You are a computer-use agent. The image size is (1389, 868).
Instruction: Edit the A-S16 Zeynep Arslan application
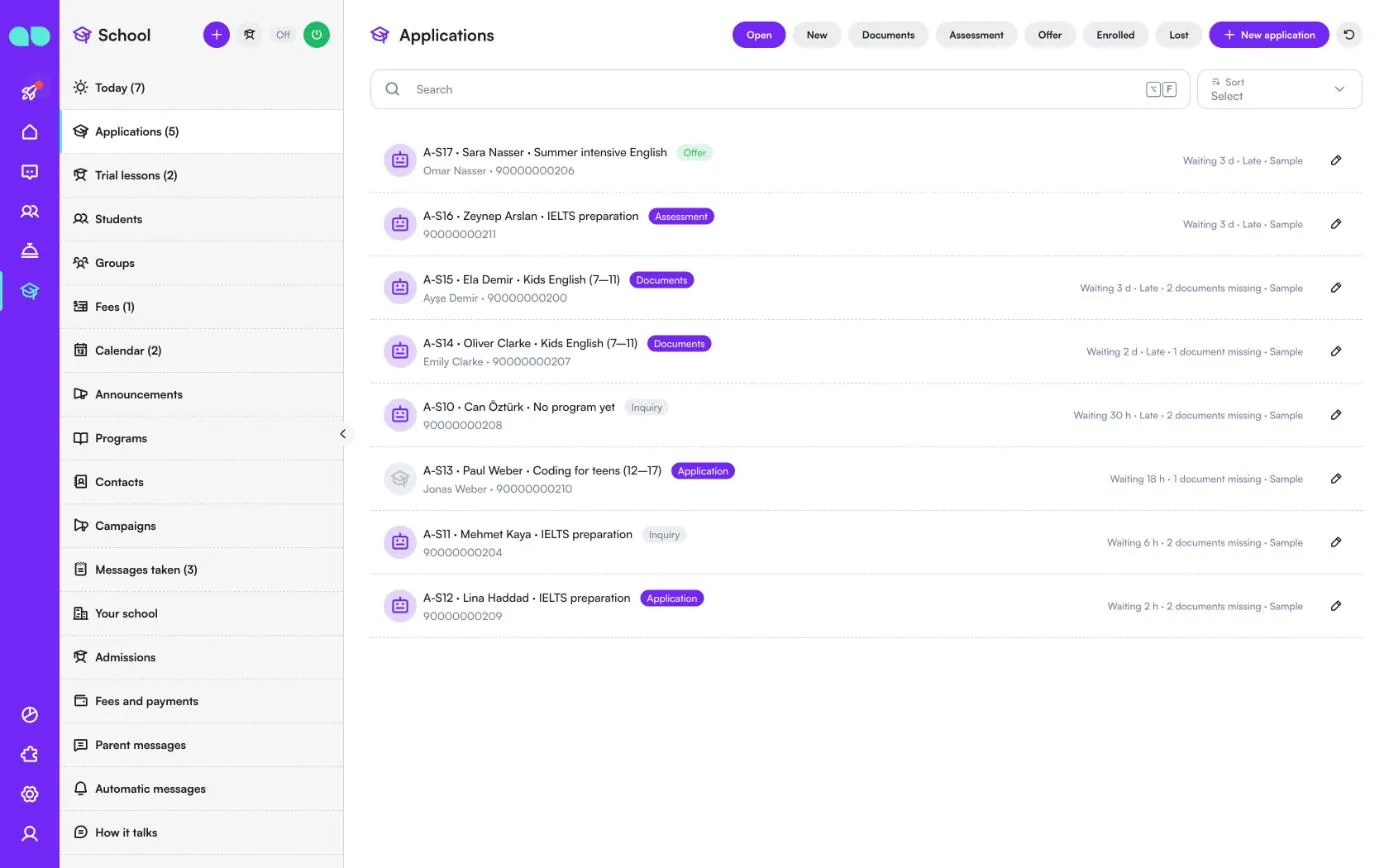tap(1336, 224)
